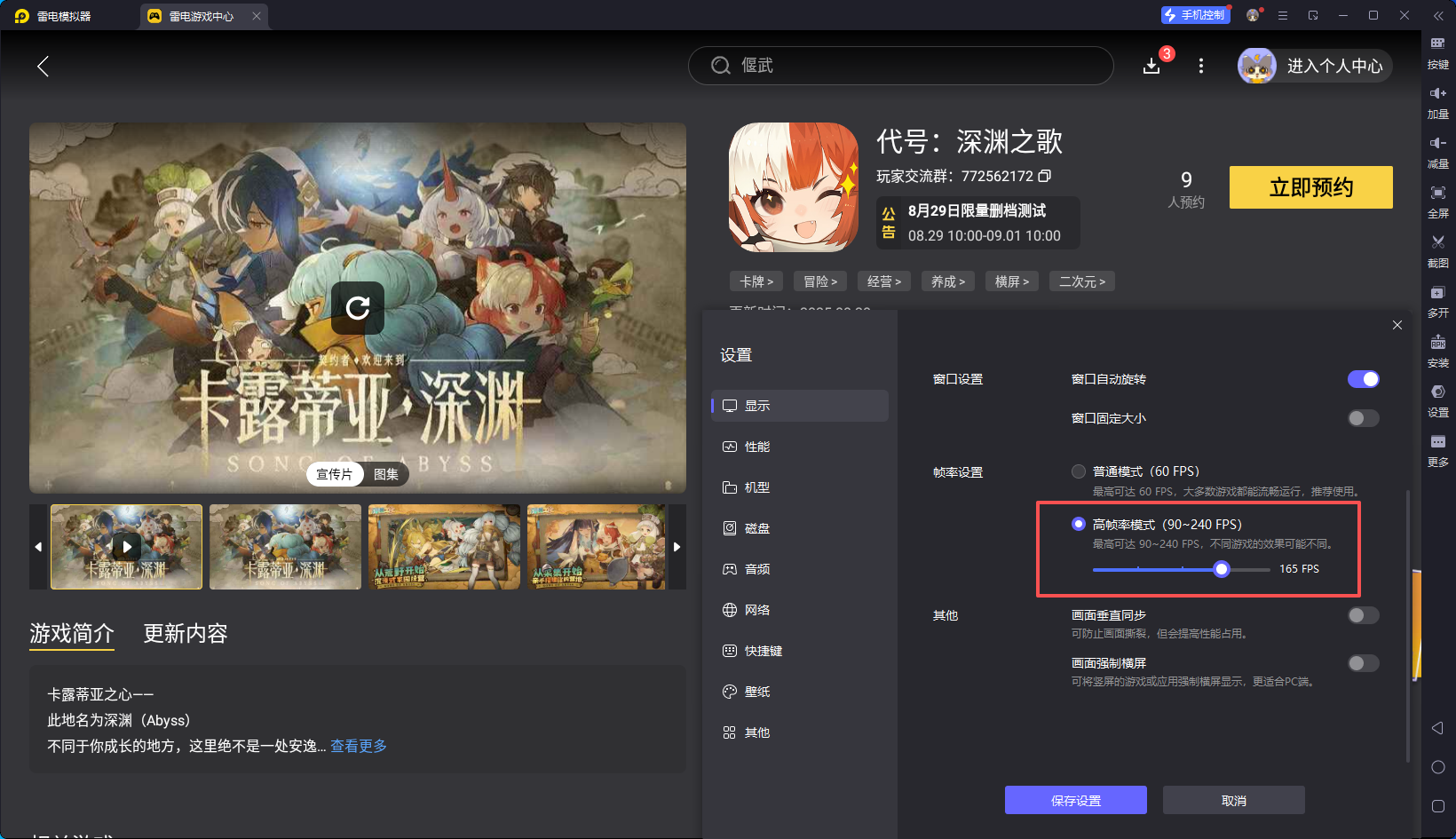Enable 画面垂直同步 toggle
Screen dimensions: 1456x839
coord(1363,615)
